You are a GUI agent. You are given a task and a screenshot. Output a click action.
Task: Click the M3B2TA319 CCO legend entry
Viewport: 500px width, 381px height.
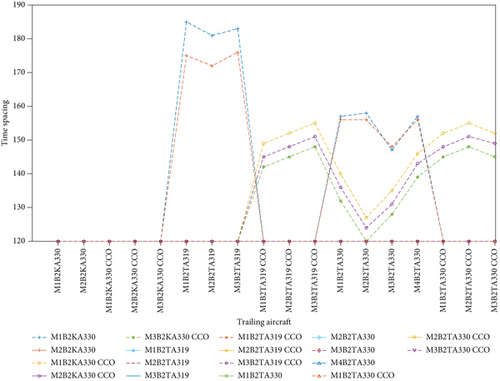coord(261,363)
